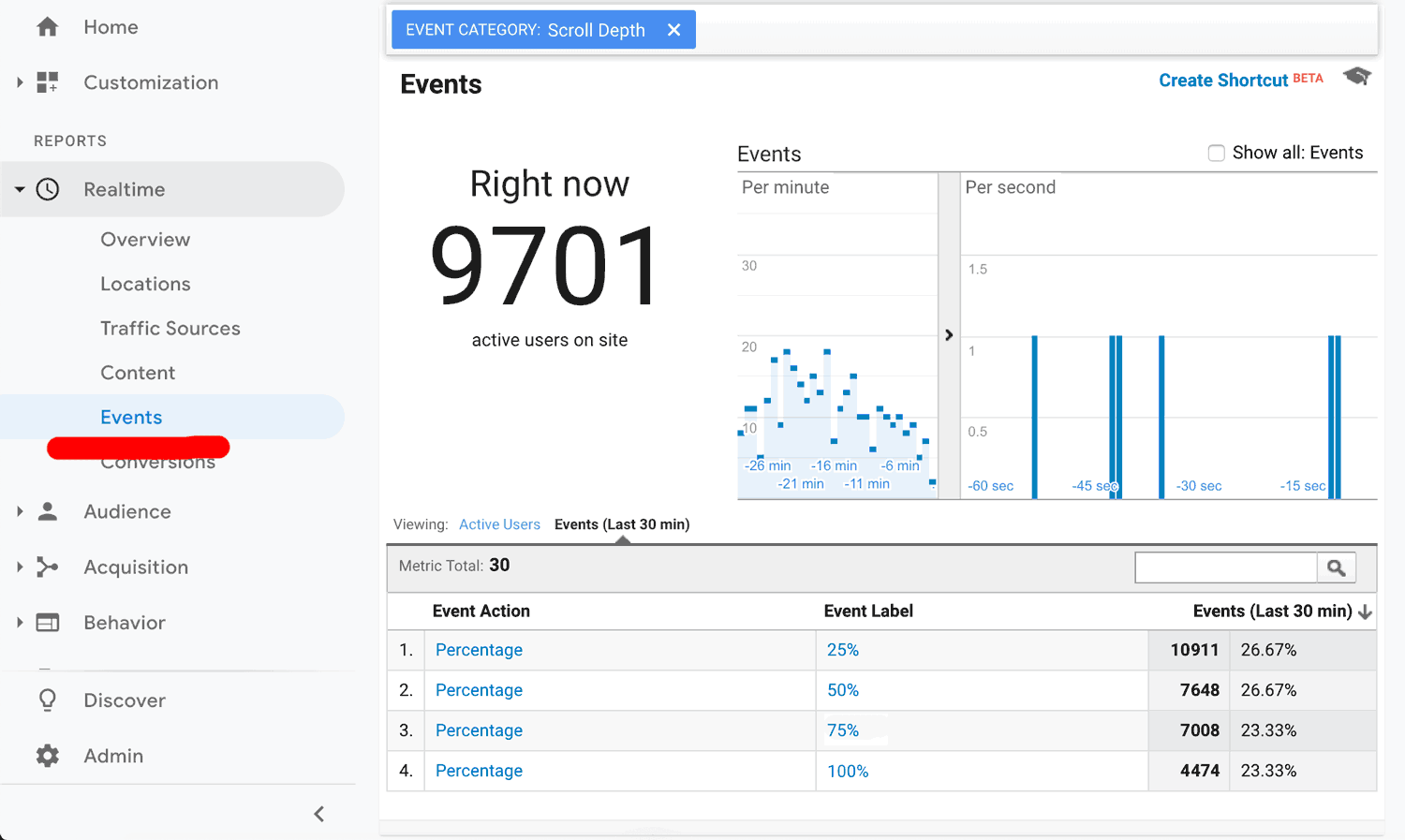Open Admin via gear icon
1405x840 pixels.
click(x=48, y=756)
